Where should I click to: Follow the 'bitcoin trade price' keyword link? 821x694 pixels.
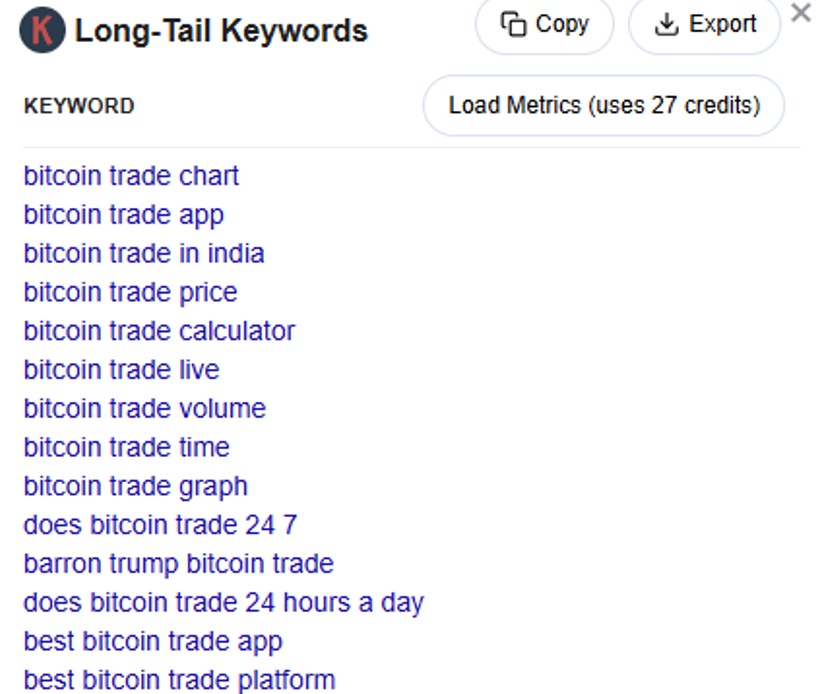(130, 293)
